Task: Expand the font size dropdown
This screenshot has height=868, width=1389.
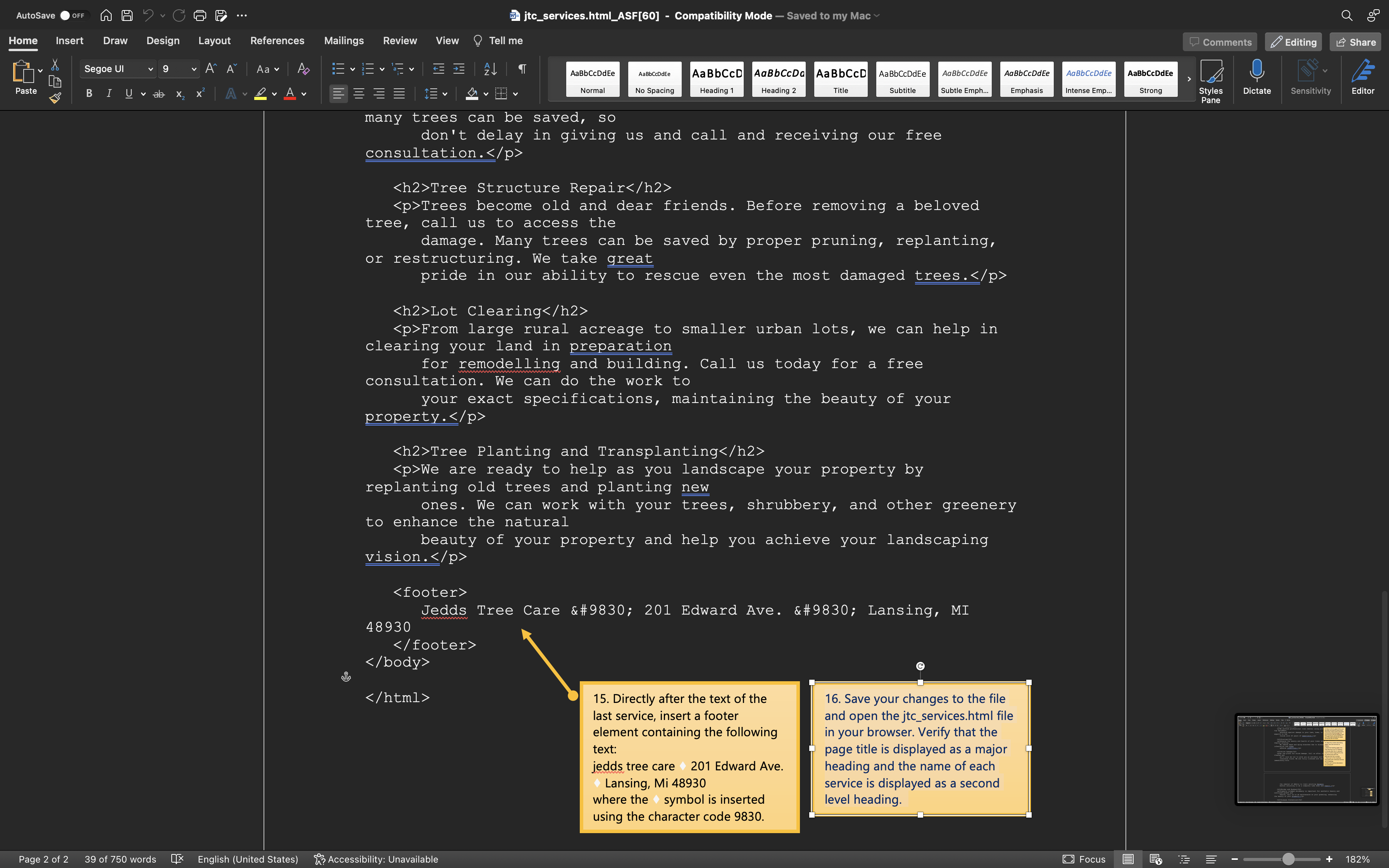Action: click(194, 69)
